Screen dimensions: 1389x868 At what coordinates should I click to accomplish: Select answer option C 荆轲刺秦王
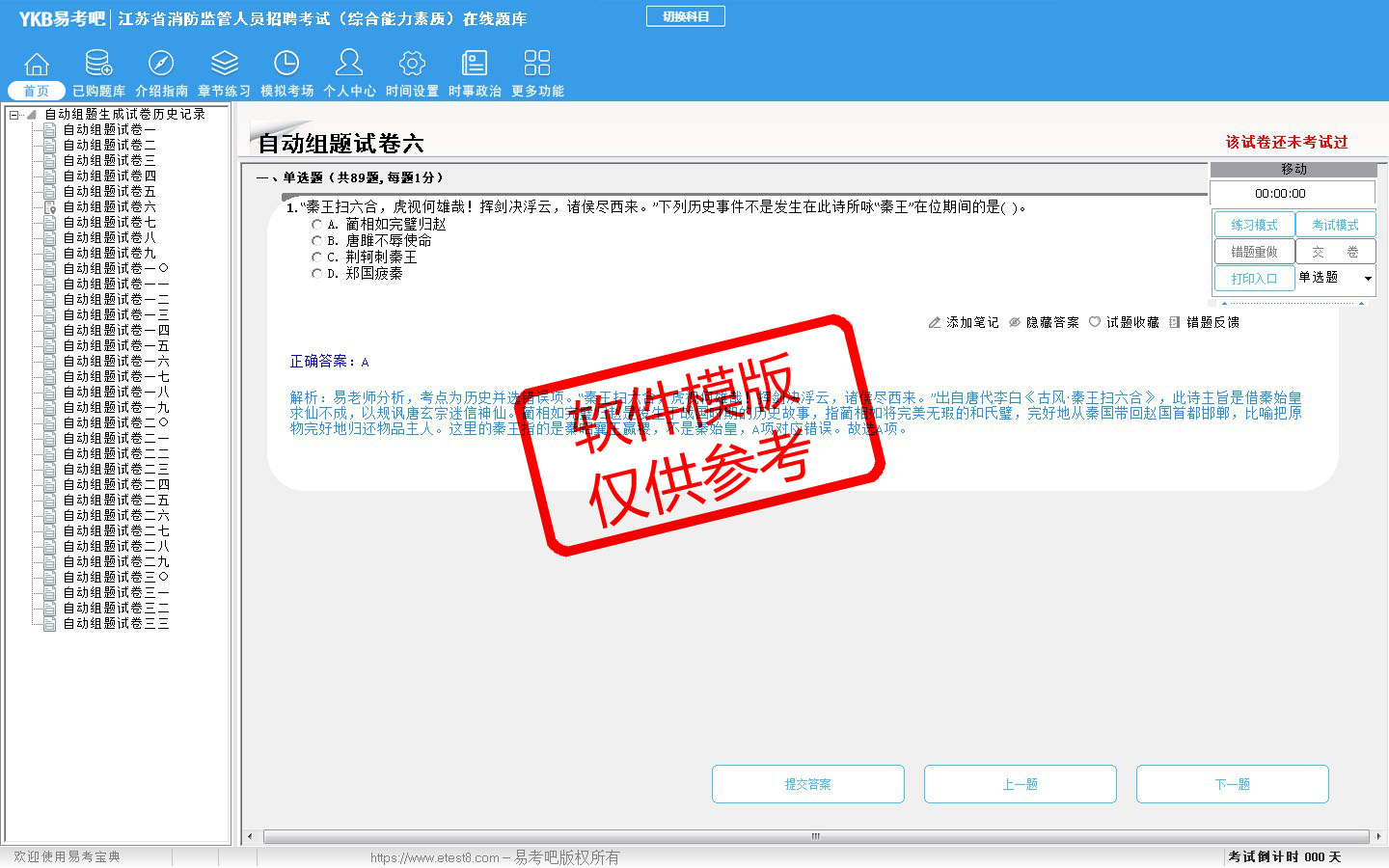point(316,257)
